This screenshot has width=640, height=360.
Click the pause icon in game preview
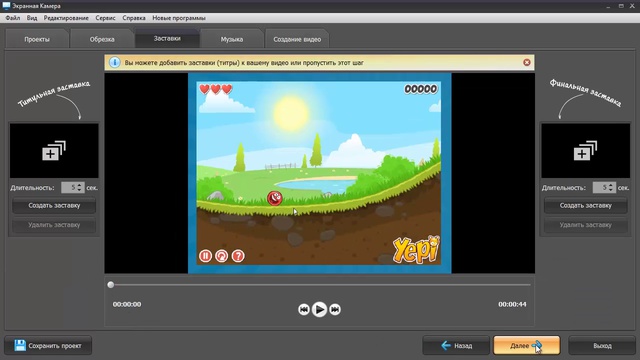tap(205, 256)
